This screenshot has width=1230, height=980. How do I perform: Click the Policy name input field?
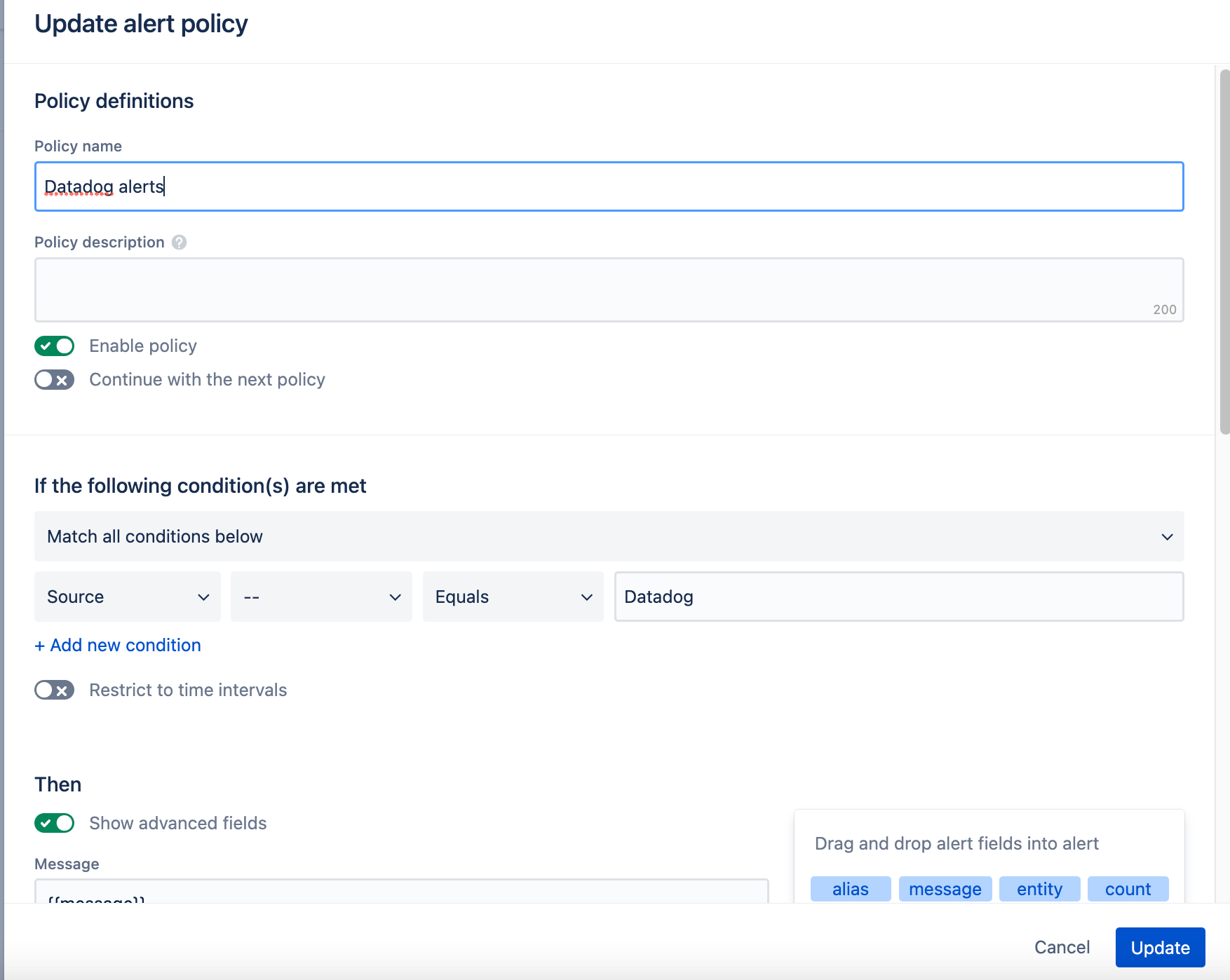(609, 186)
